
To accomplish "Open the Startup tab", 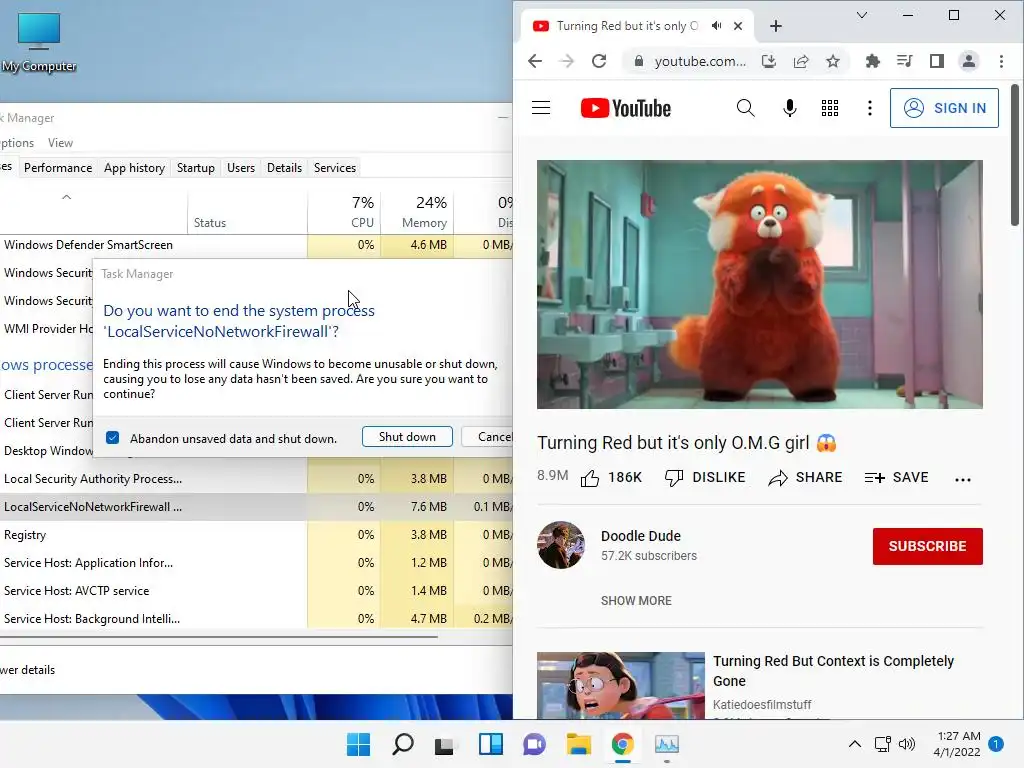I will 196,168.
